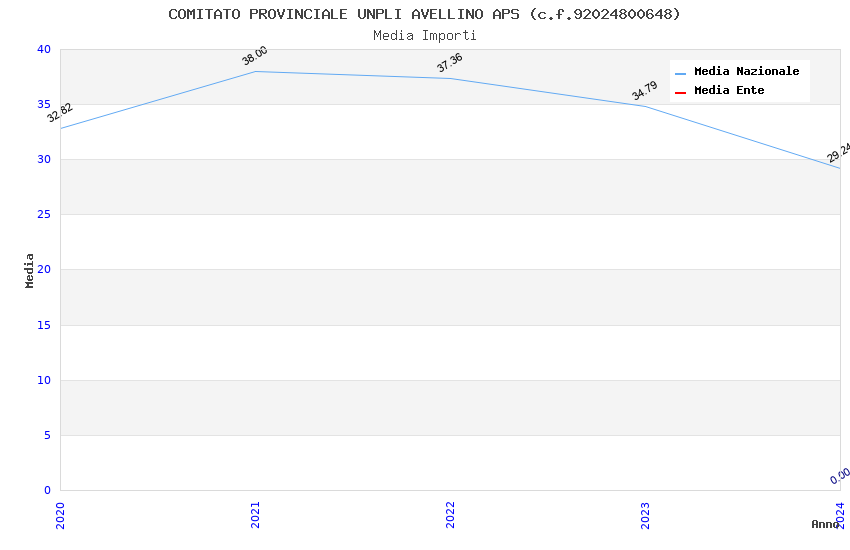Click the 25 y-axis tick label
This screenshot has height=550, width=850.
click(44, 215)
